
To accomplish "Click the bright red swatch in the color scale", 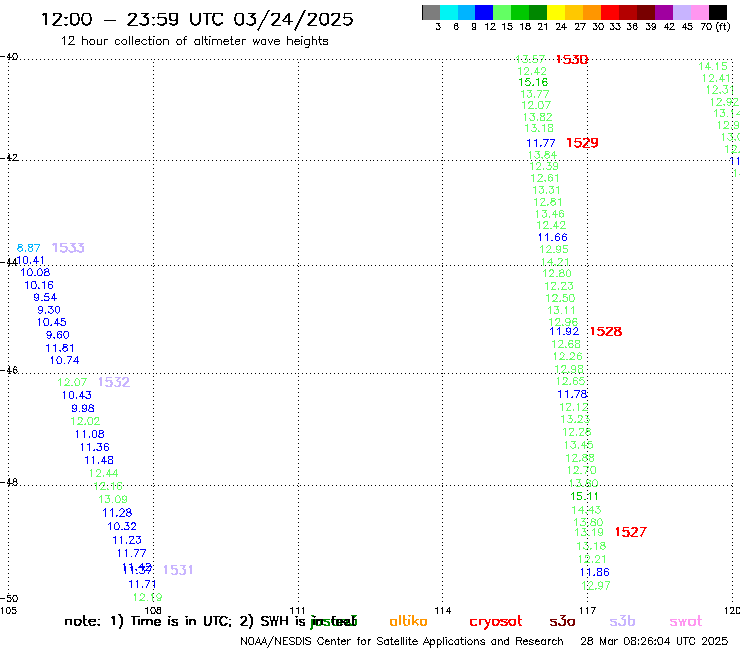I will (610, 12).
